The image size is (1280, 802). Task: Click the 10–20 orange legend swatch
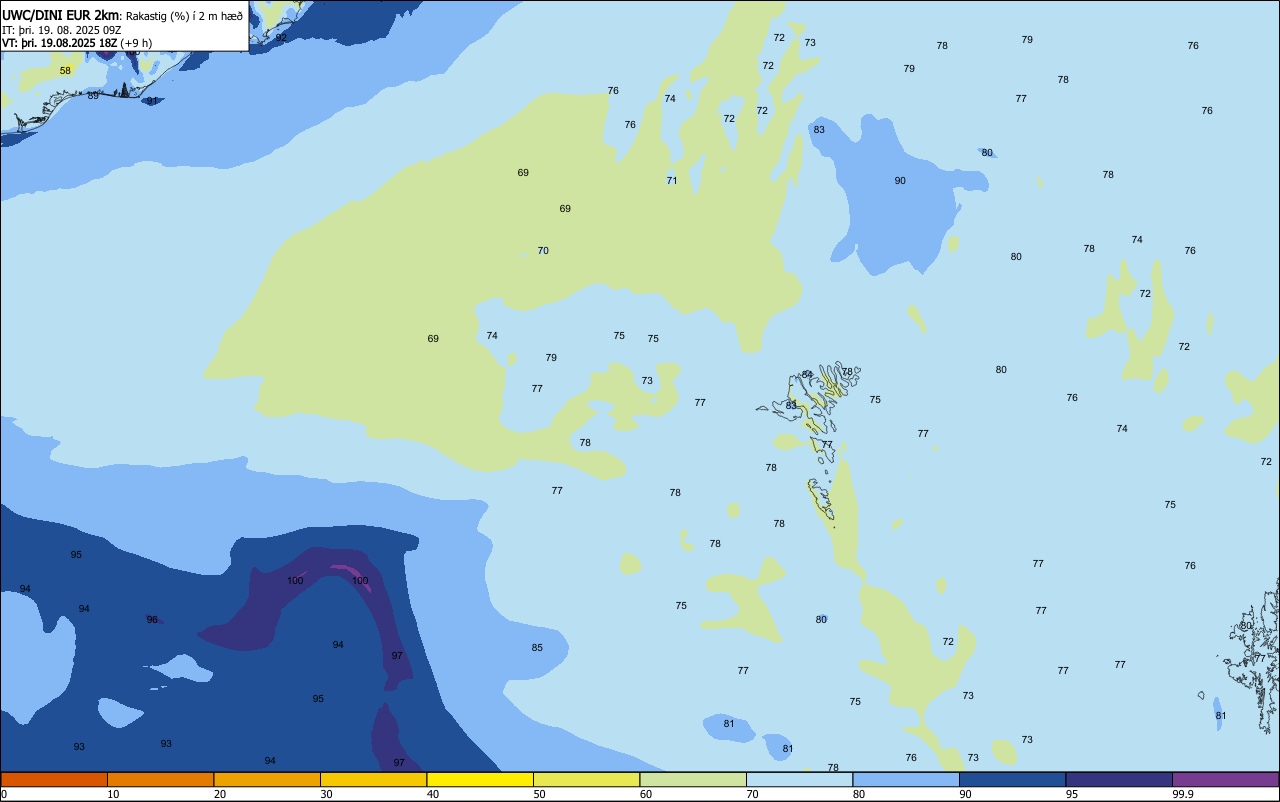pyautogui.click(x=160, y=779)
